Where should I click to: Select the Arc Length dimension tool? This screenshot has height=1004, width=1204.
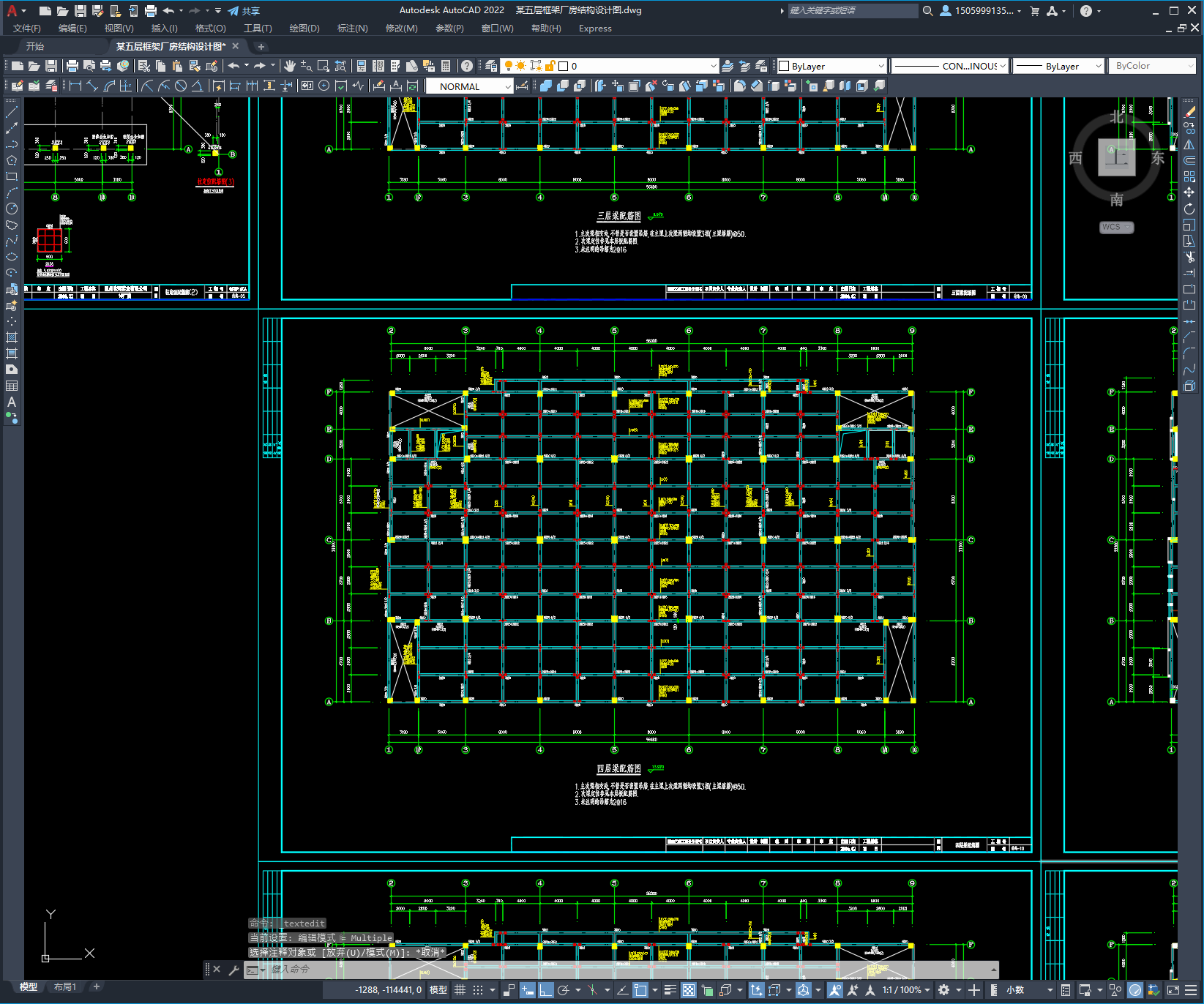[x=110, y=86]
